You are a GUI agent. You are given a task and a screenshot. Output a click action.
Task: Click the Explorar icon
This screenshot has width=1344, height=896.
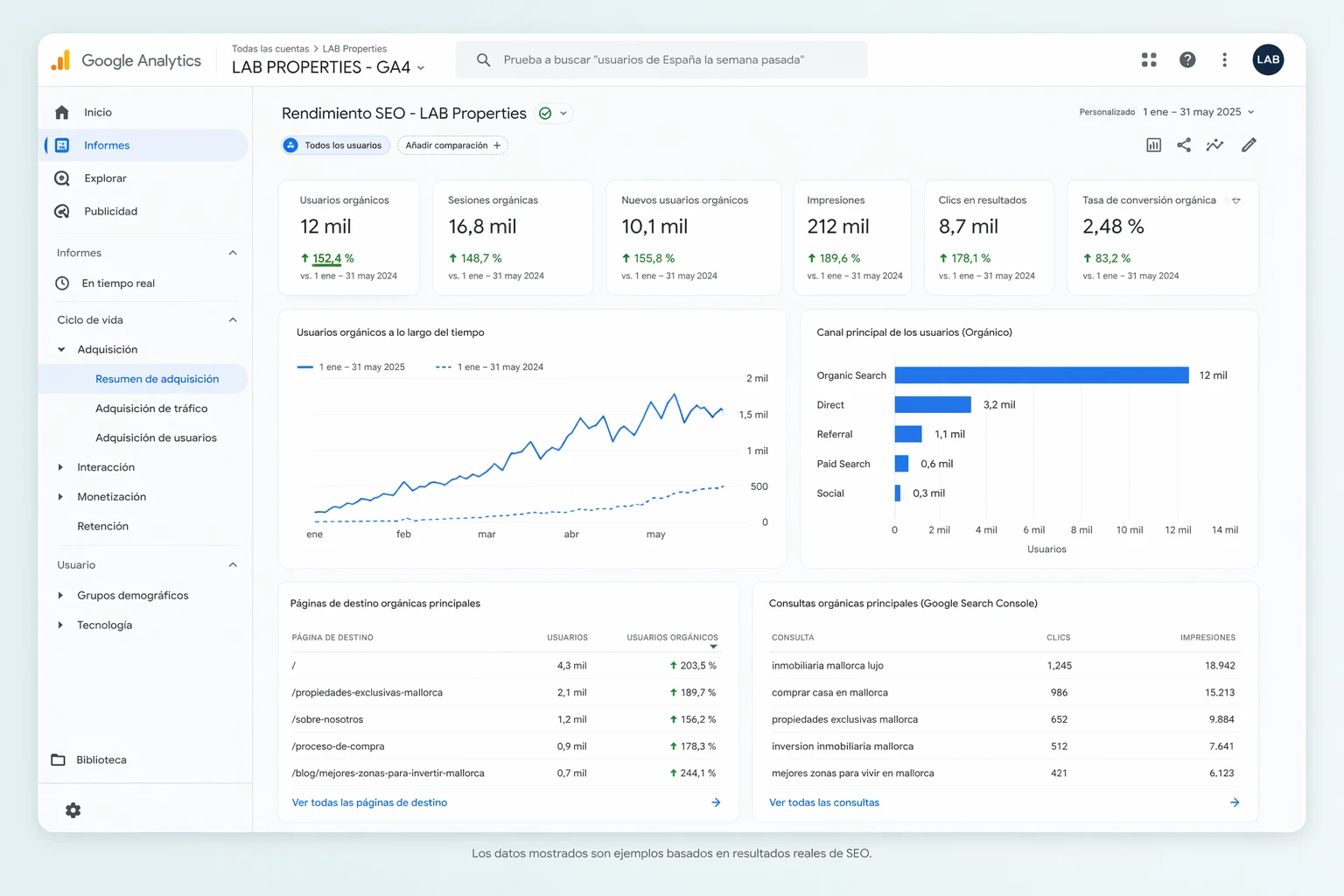[x=62, y=178]
